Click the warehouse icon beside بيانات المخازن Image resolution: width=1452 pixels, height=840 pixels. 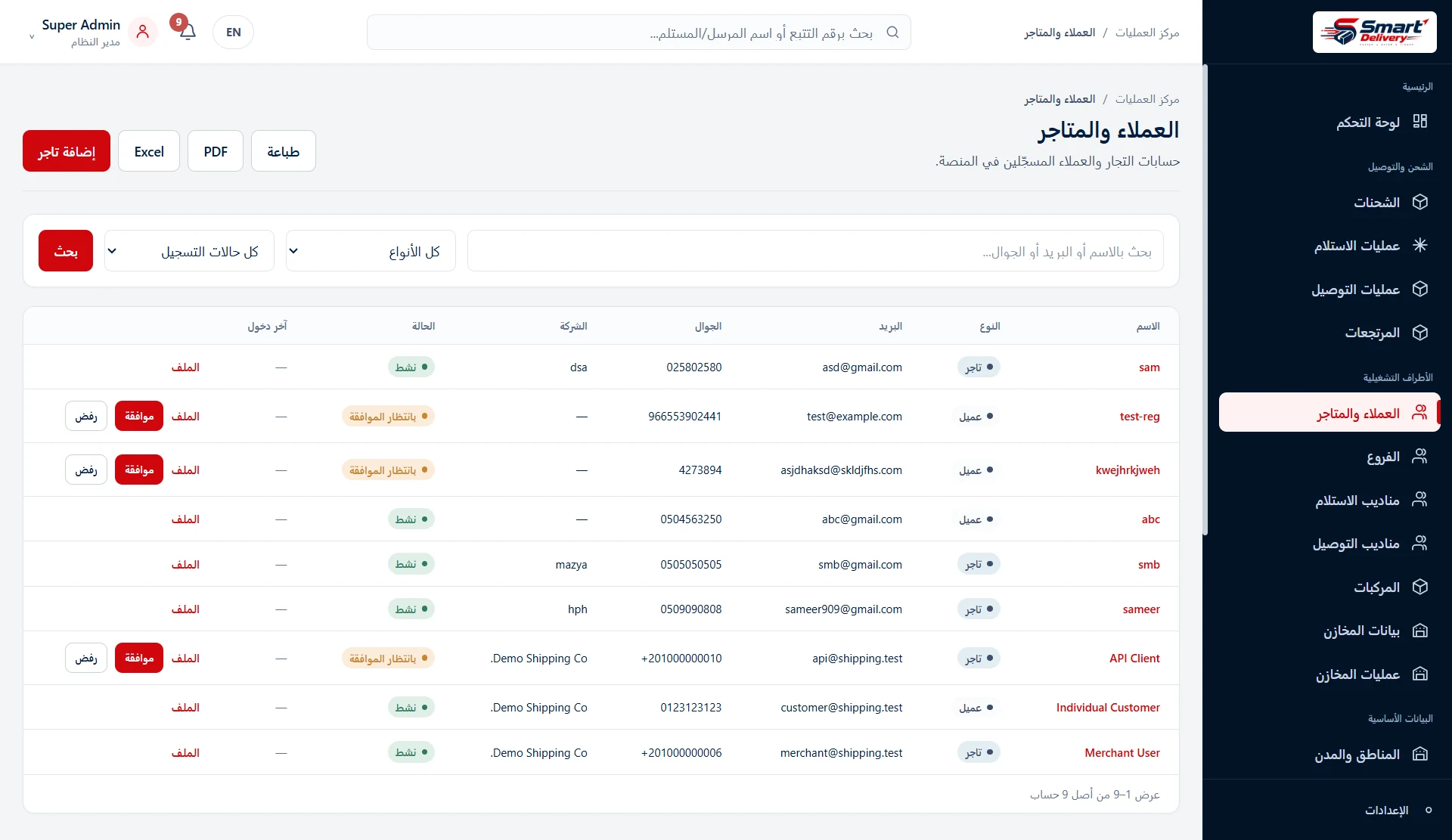click(x=1419, y=631)
